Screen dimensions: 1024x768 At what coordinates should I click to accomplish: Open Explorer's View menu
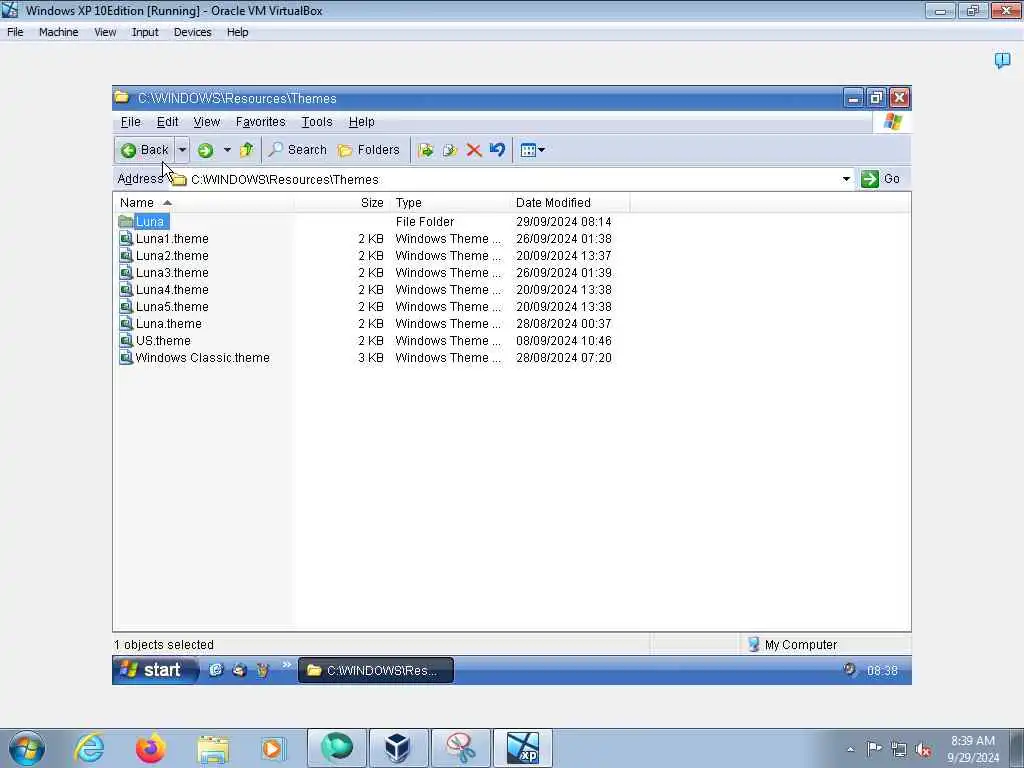click(206, 122)
